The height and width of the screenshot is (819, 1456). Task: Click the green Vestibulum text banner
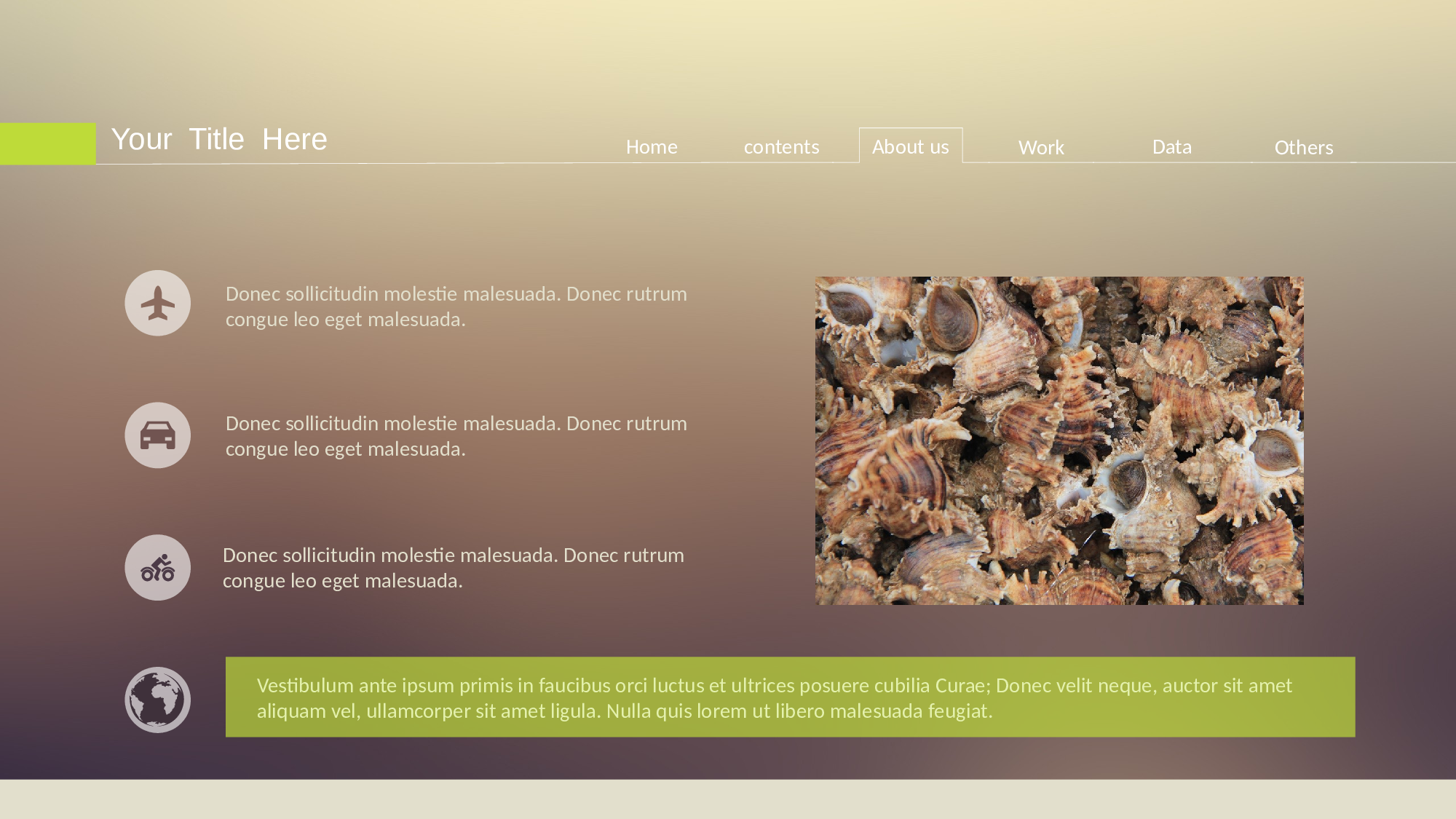pos(790,697)
